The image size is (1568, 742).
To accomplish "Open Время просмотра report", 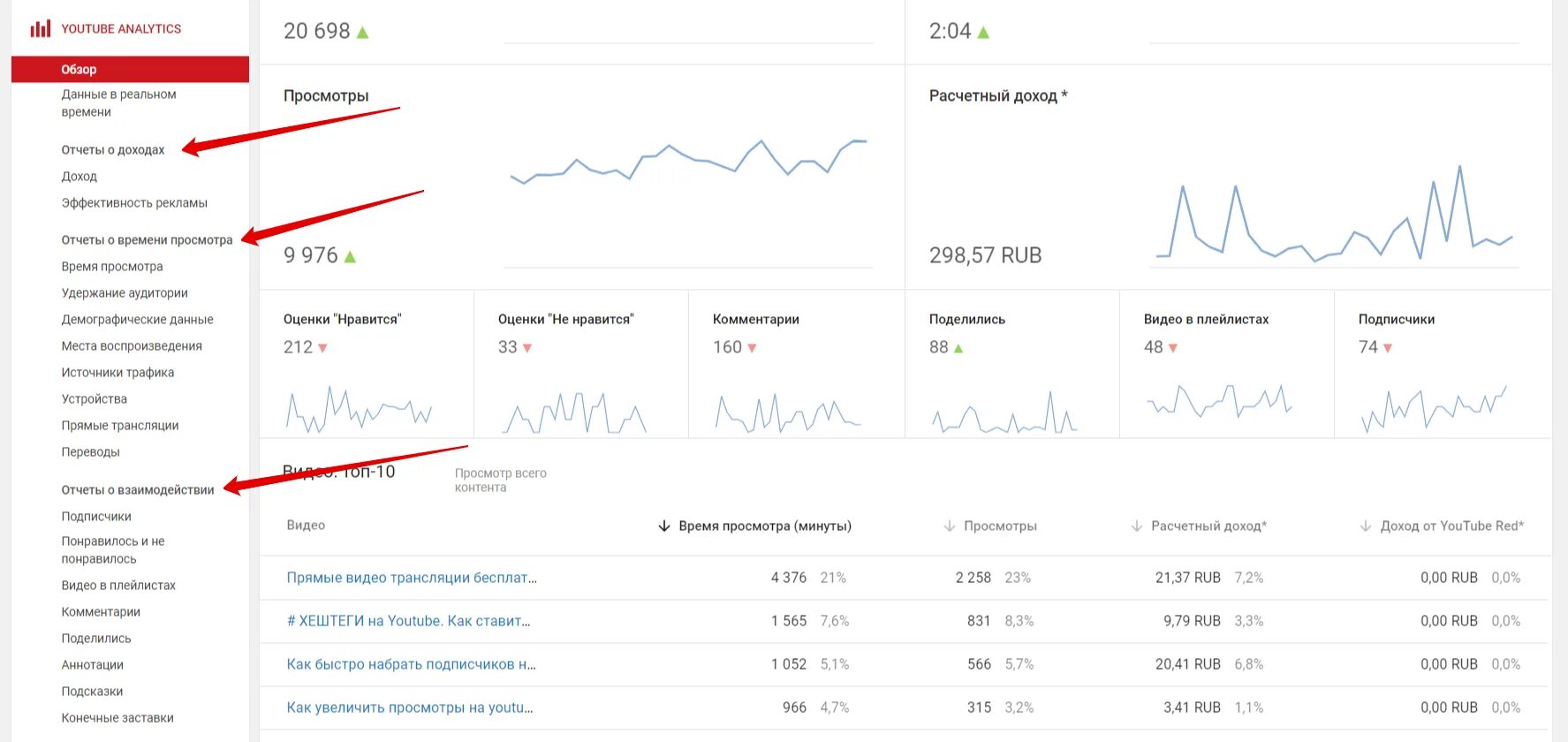I will point(112,267).
